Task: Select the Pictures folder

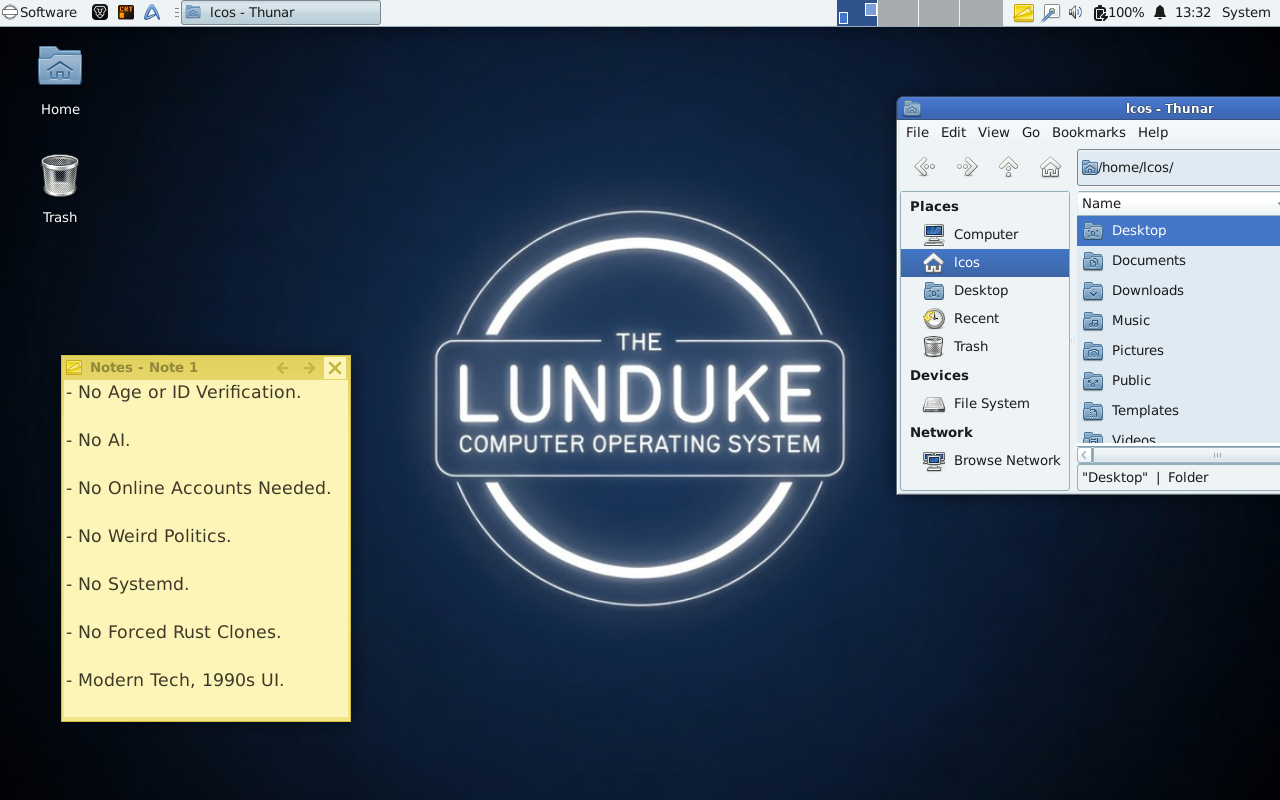Action: pyautogui.click(x=1179, y=350)
